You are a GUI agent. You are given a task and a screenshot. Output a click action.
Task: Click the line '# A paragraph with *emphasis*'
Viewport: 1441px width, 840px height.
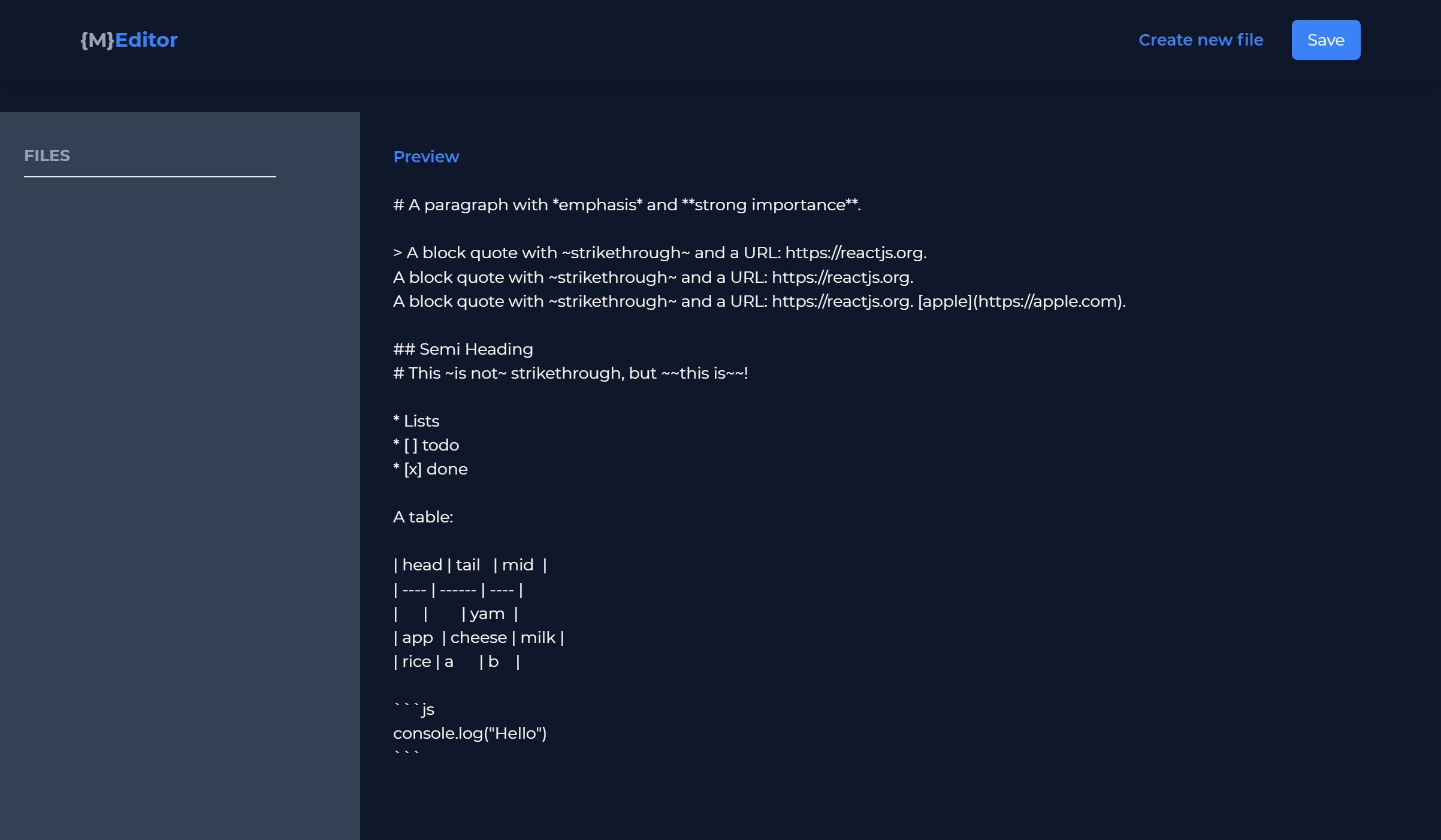[x=627, y=205]
